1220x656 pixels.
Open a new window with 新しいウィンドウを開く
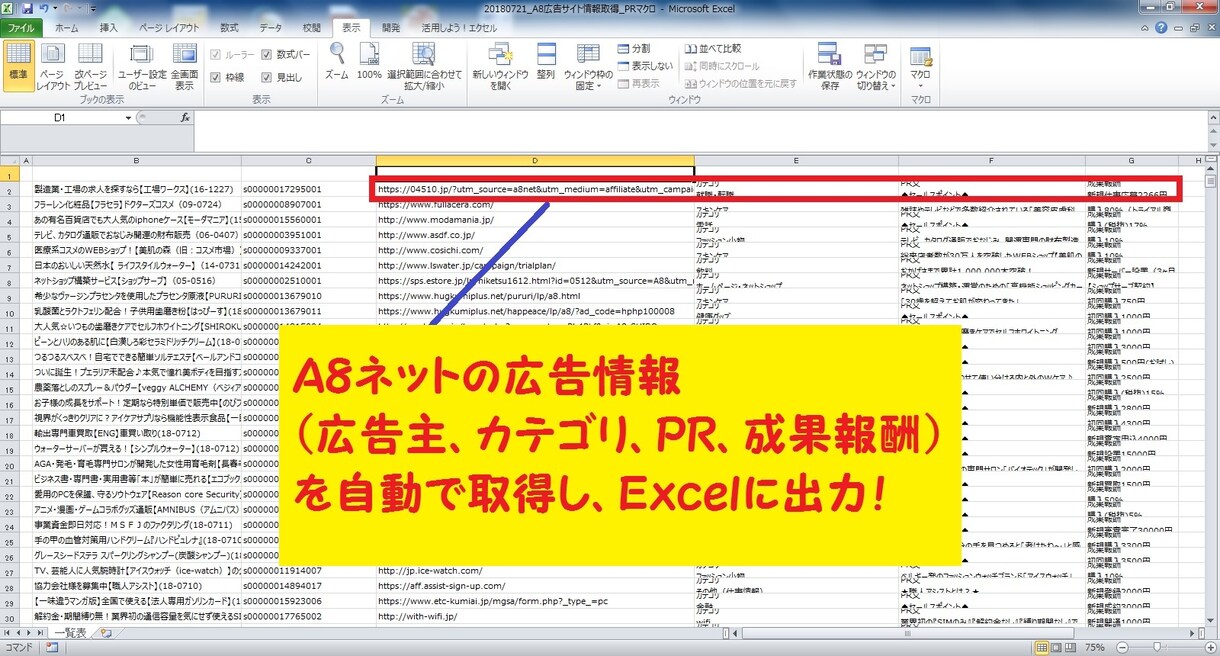coord(499,66)
